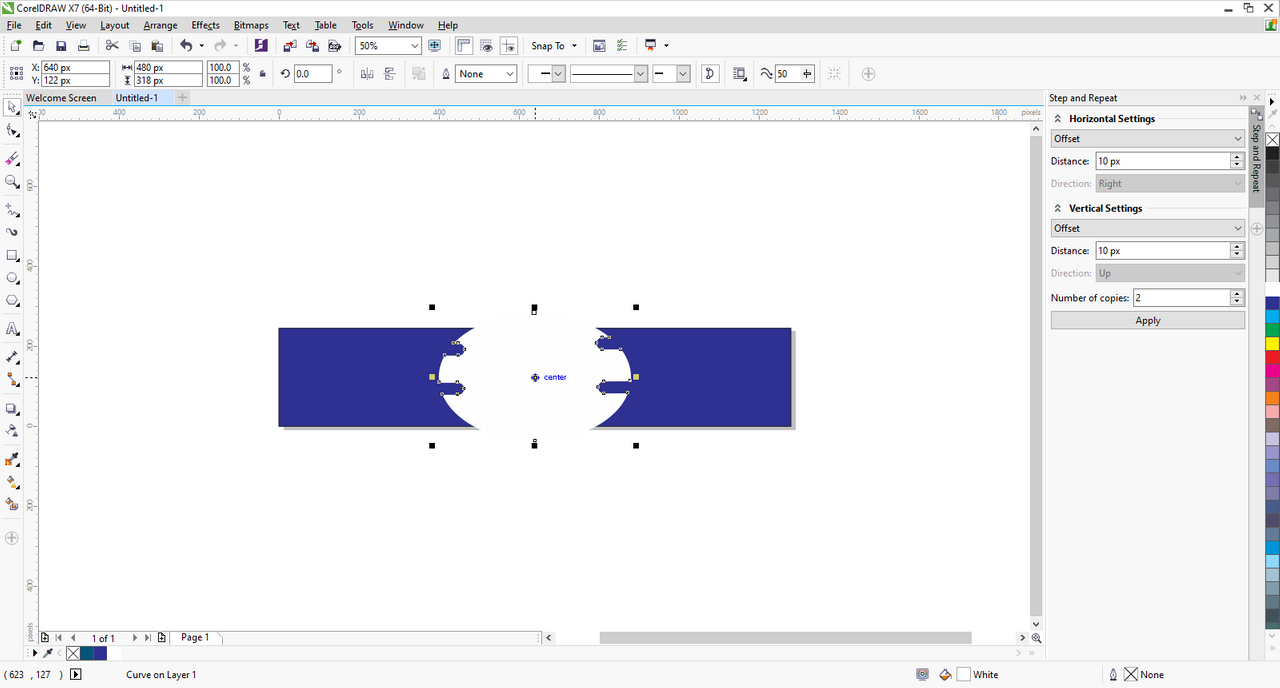Click the Import icon
Image resolution: width=1280 pixels, height=688 pixels.
(289, 46)
